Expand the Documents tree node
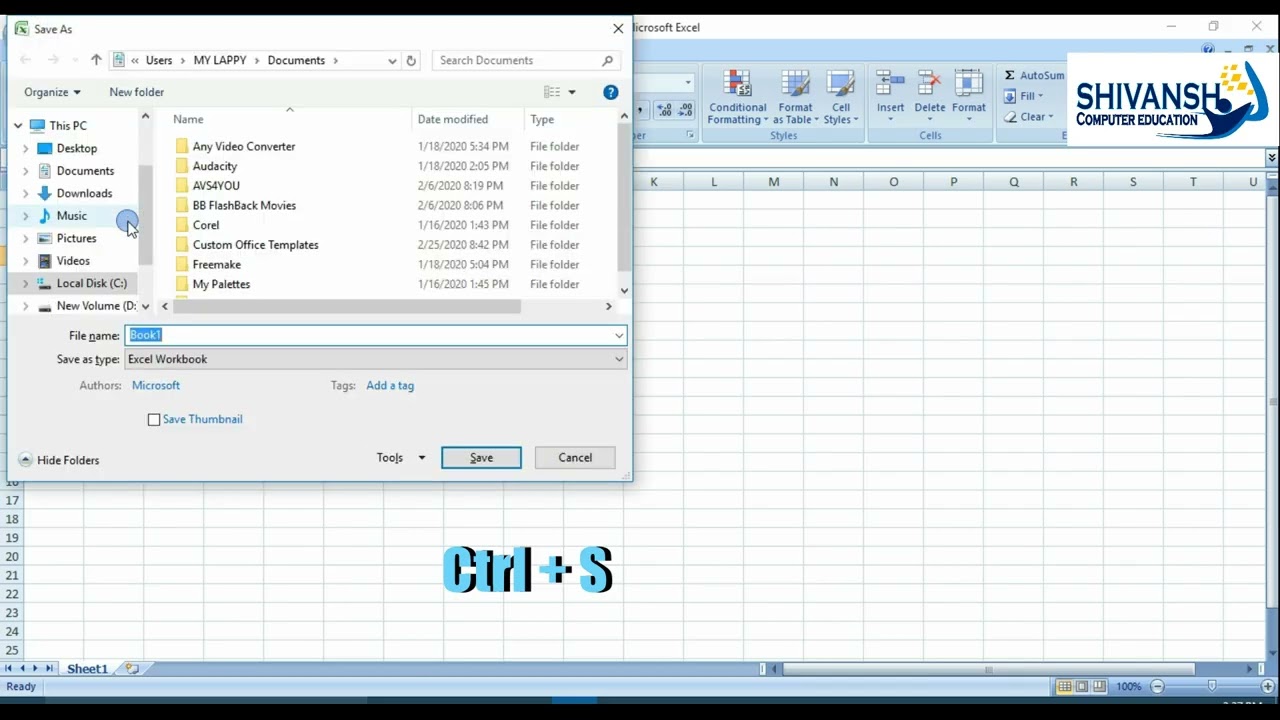The image size is (1280, 720). tap(26, 171)
